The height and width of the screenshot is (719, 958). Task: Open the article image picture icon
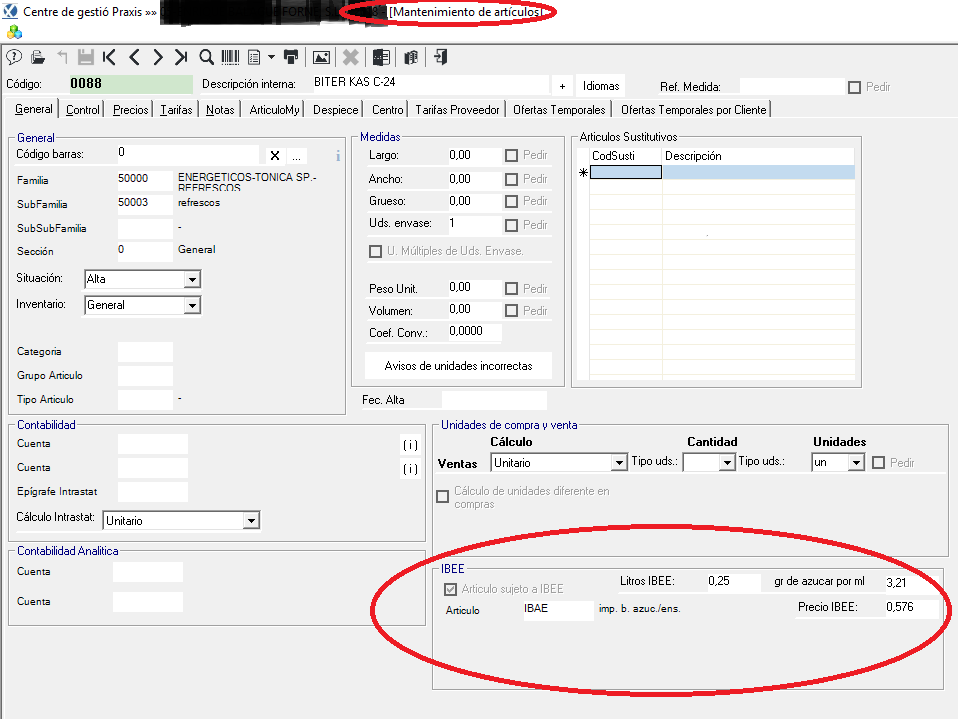(x=321, y=57)
